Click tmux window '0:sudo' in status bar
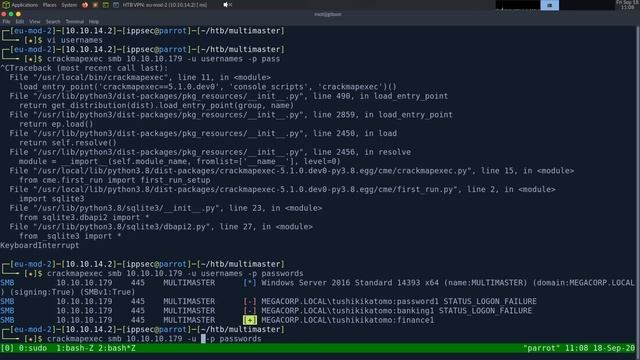 [33, 348]
